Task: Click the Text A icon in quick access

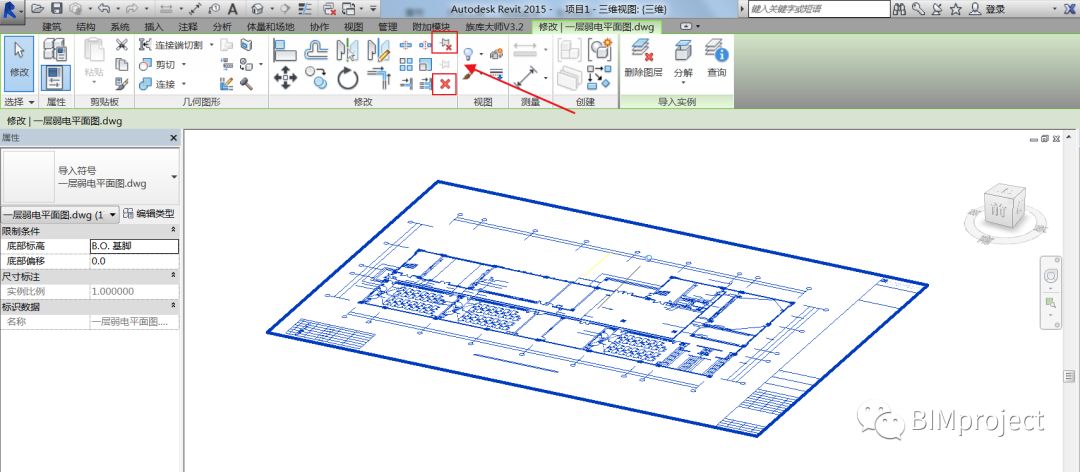Action: [233, 9]
